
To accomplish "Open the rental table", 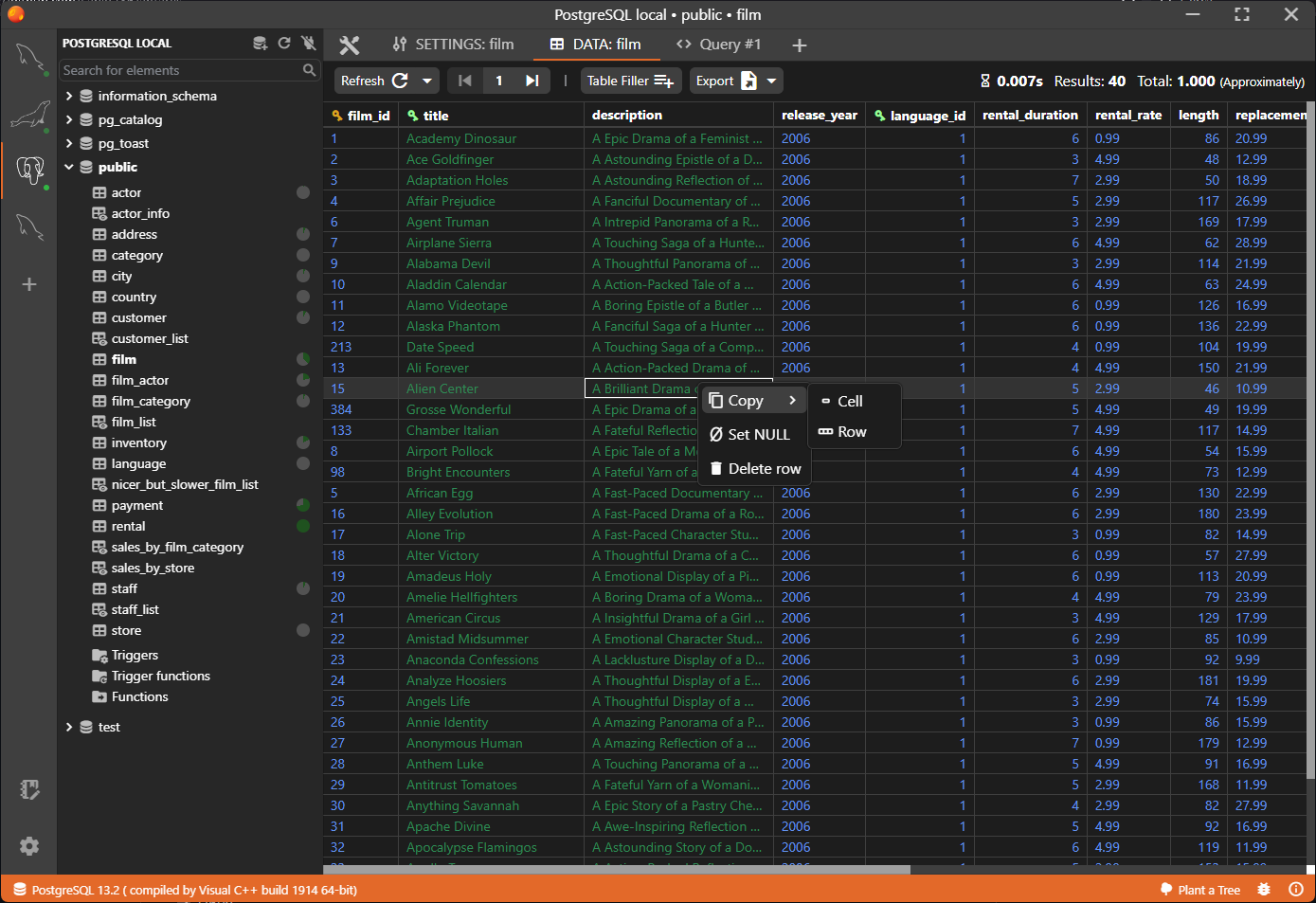I will click(128, 526).
